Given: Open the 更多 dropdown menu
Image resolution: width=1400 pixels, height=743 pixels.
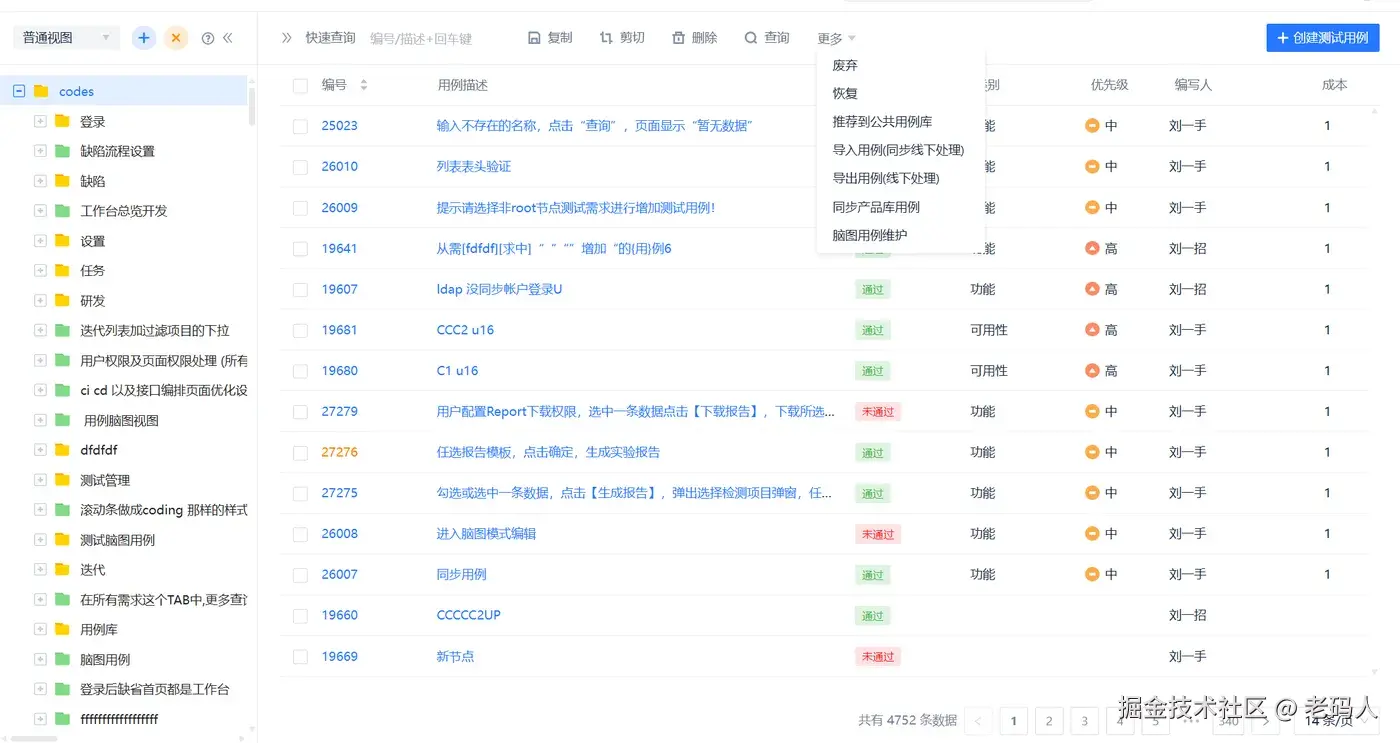Looking at the screenshot, I should pos(836,38).
